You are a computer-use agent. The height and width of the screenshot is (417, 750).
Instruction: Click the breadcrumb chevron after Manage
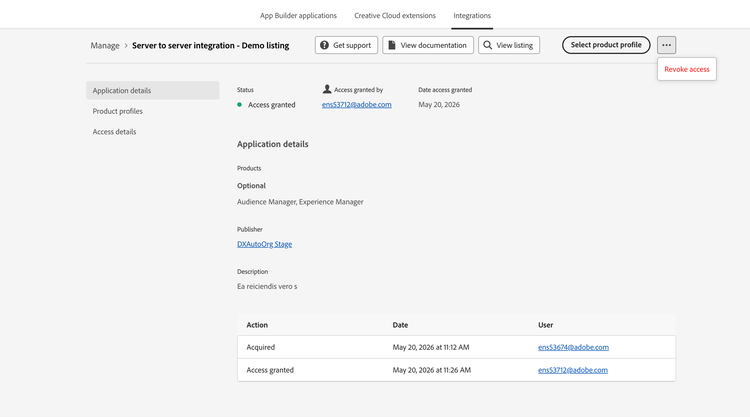tap(126, 45)
